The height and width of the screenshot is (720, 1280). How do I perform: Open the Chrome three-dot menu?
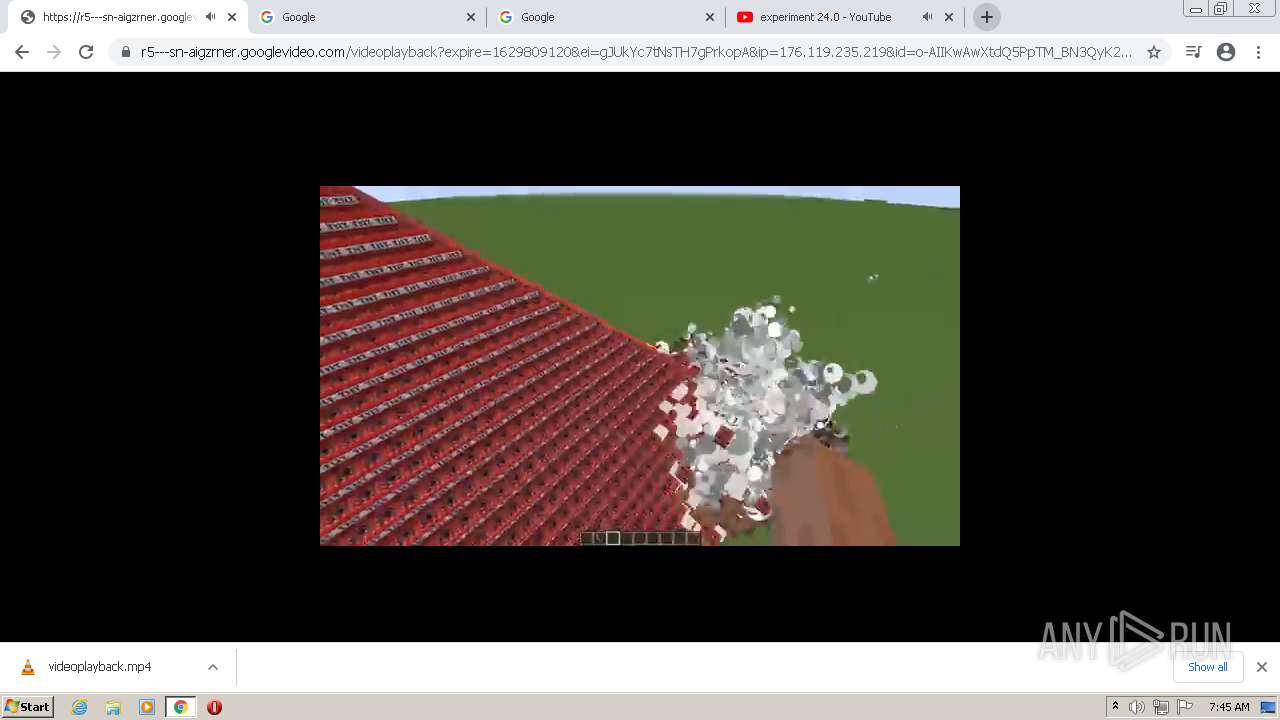[x=1258, y=52]
